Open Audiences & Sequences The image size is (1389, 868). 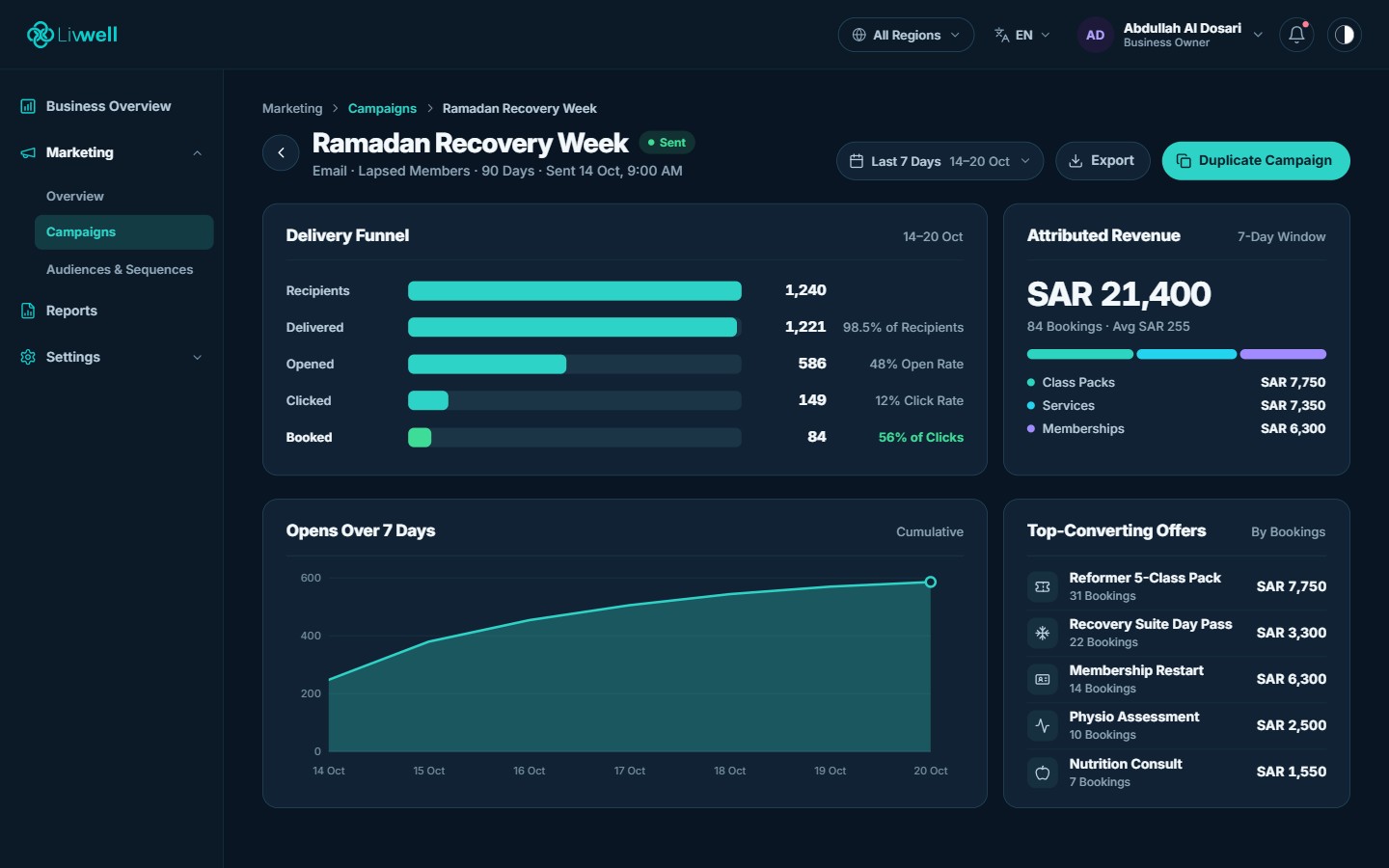tap(123, 269)
